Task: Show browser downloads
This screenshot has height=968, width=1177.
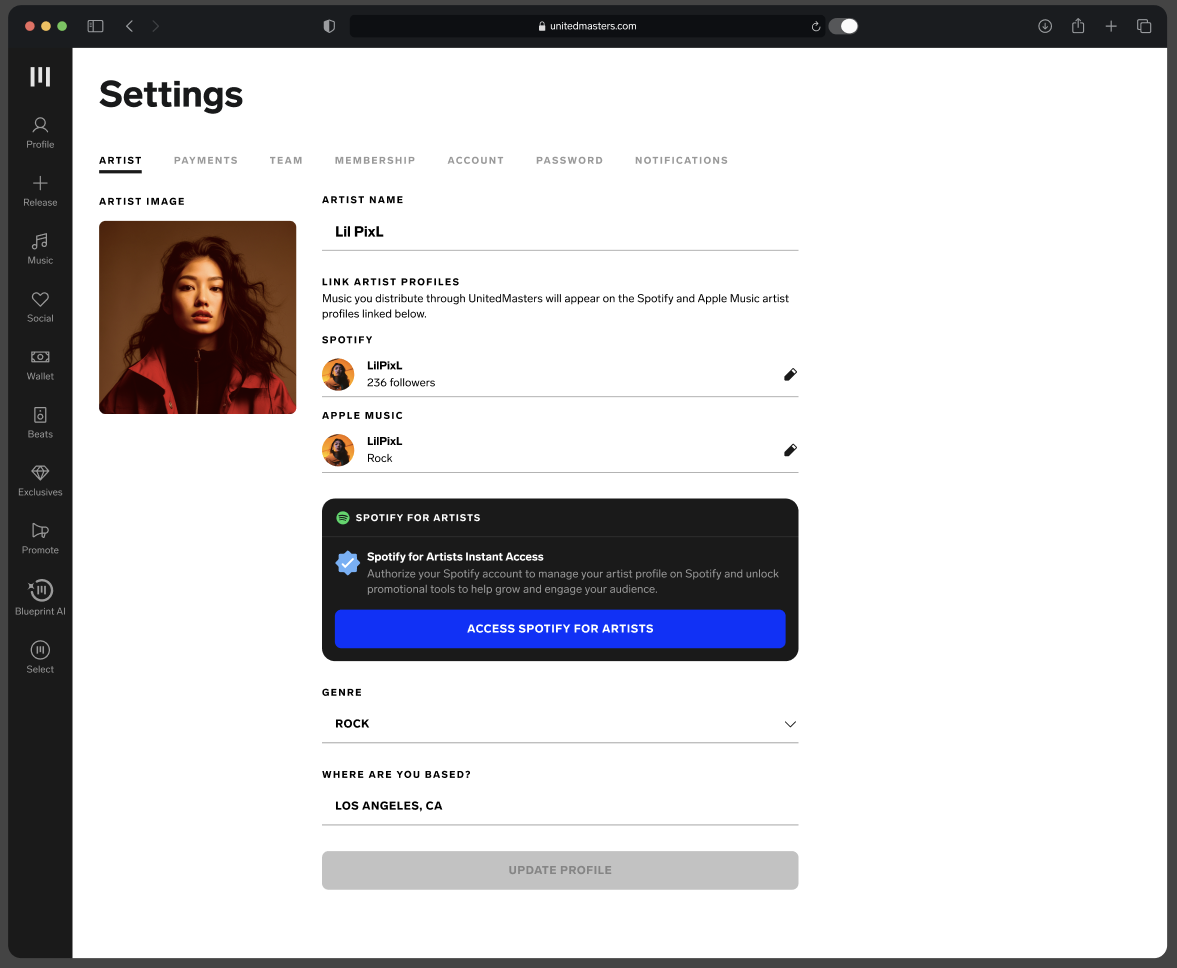Action: (x=1044, y=26)
